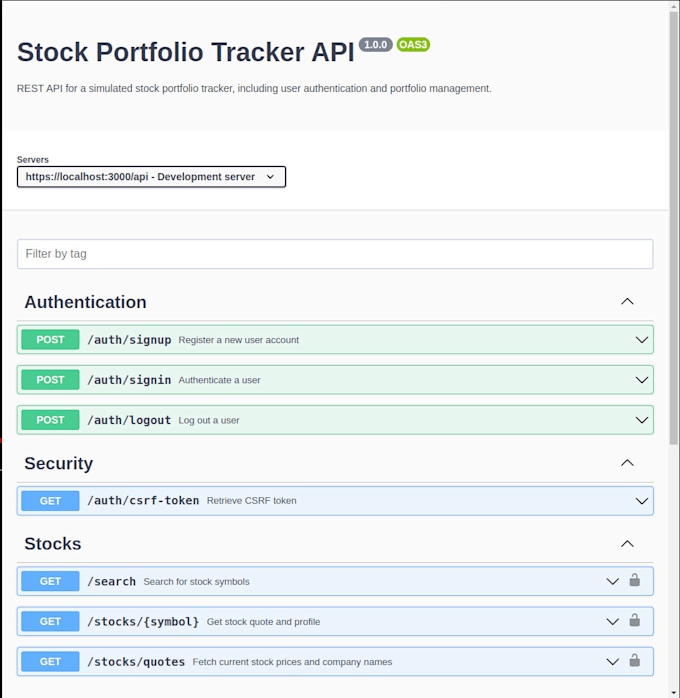This screenshot has height=698, width=680.
Task: Click 'Retrieve CSRF token' description
Action: tap(251, 501)
